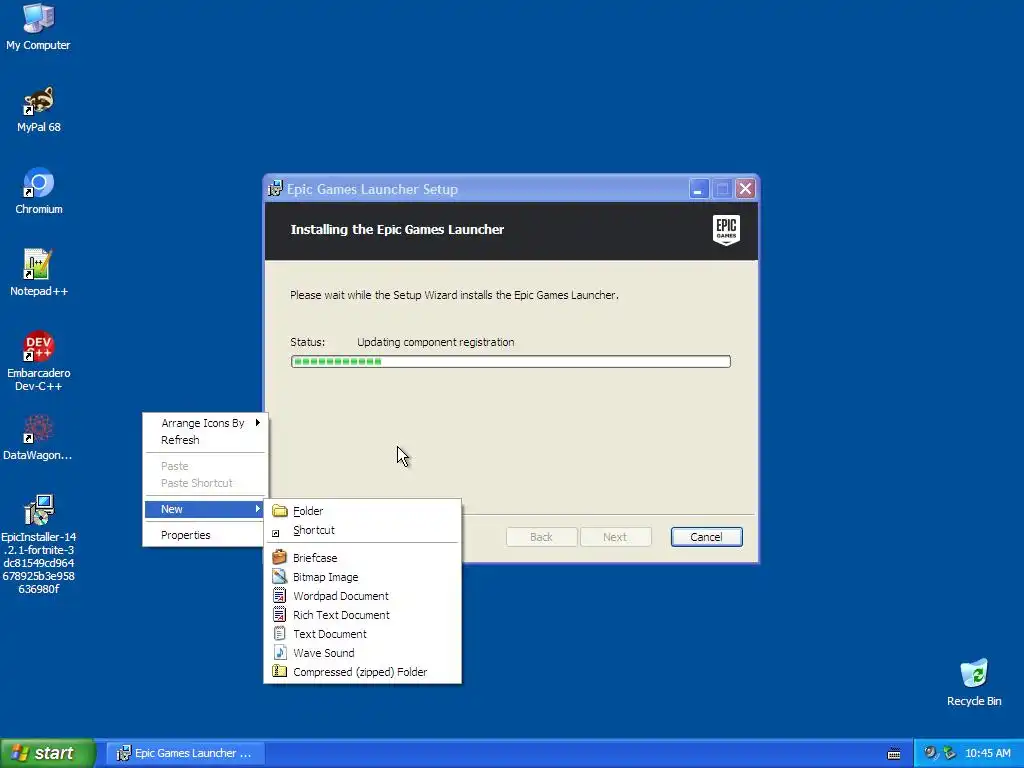Choose Wordpad Document in the New submenu

362,596
